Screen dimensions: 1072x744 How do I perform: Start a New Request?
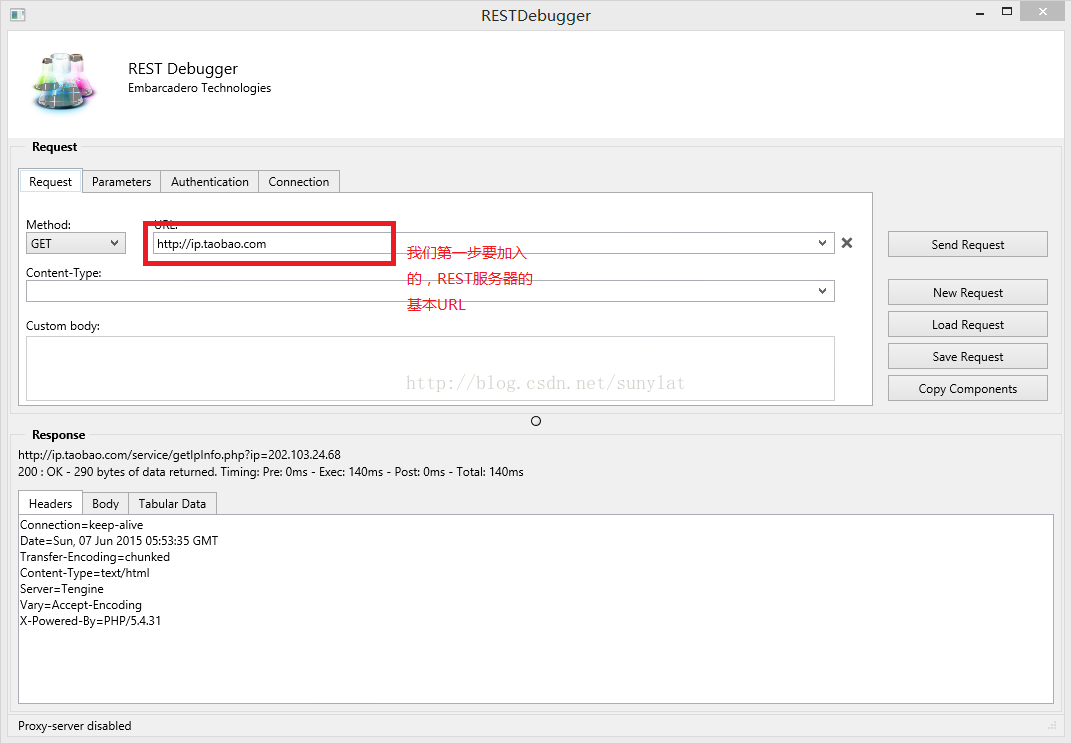coord(967,292)
